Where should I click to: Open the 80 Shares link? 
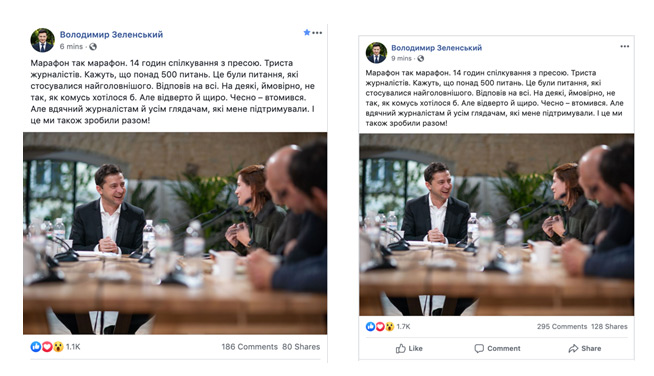pyautogui.click(x=301, y=347)
